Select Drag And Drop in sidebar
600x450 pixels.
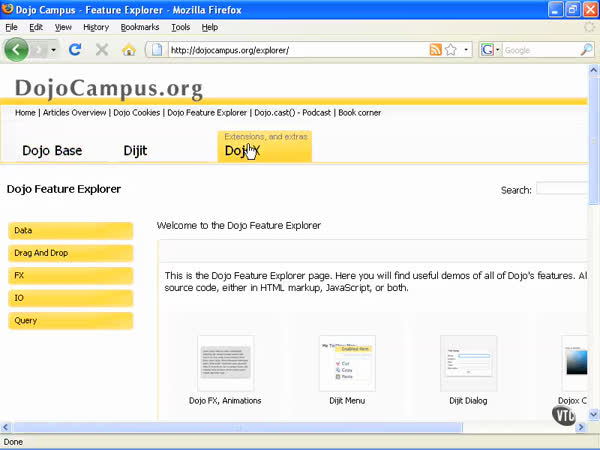tap(70, 253)
